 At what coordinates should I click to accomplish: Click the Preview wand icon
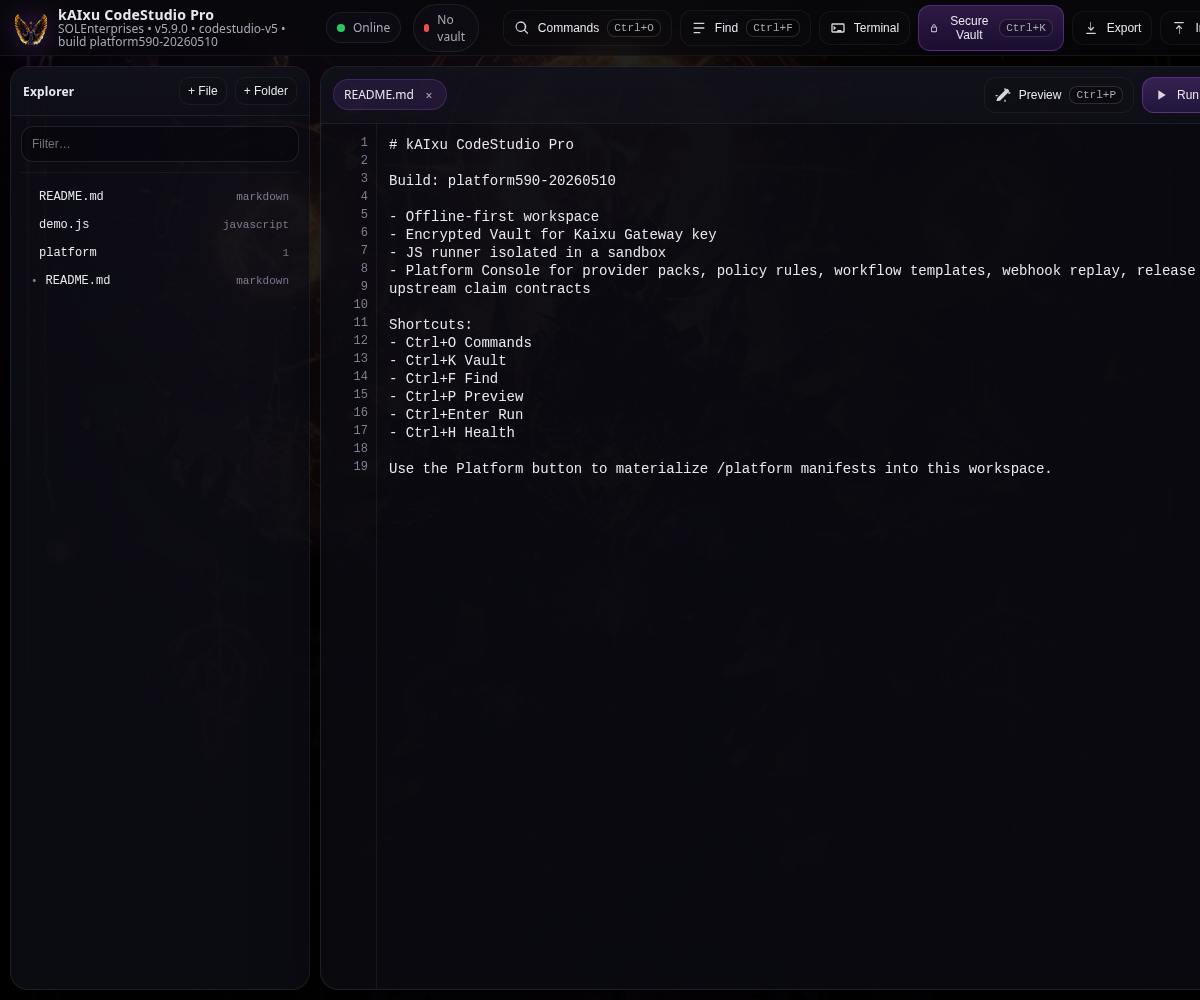click(x=1003, y=95)
